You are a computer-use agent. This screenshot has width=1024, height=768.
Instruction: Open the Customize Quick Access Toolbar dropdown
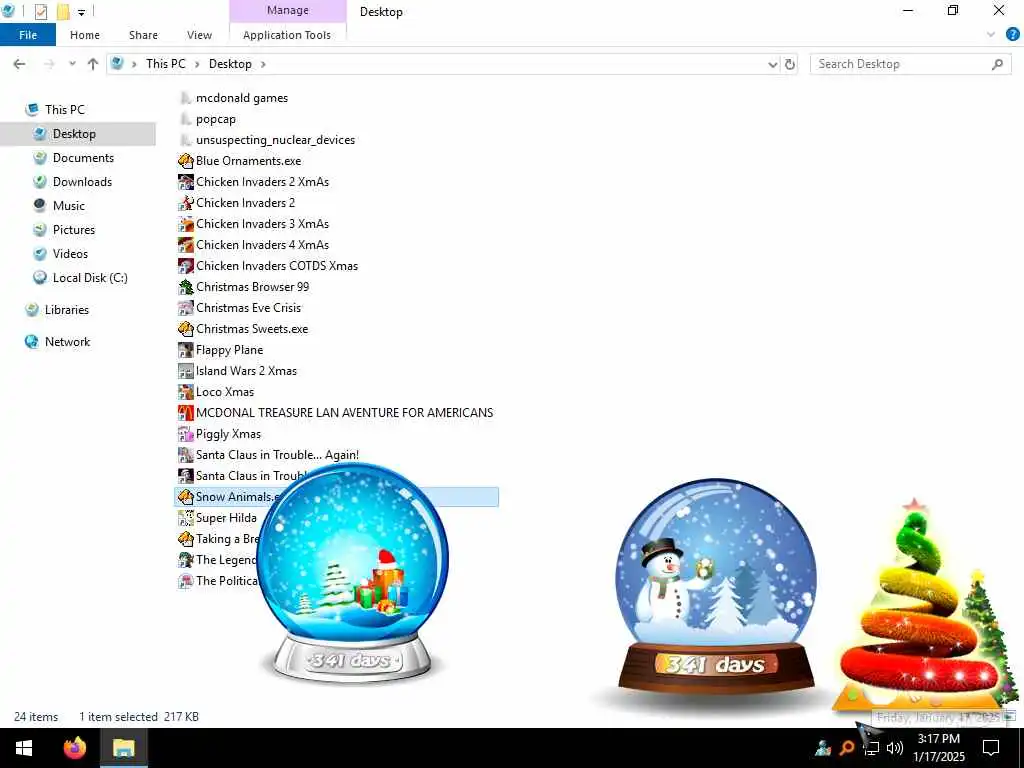[x=82, y=12]
